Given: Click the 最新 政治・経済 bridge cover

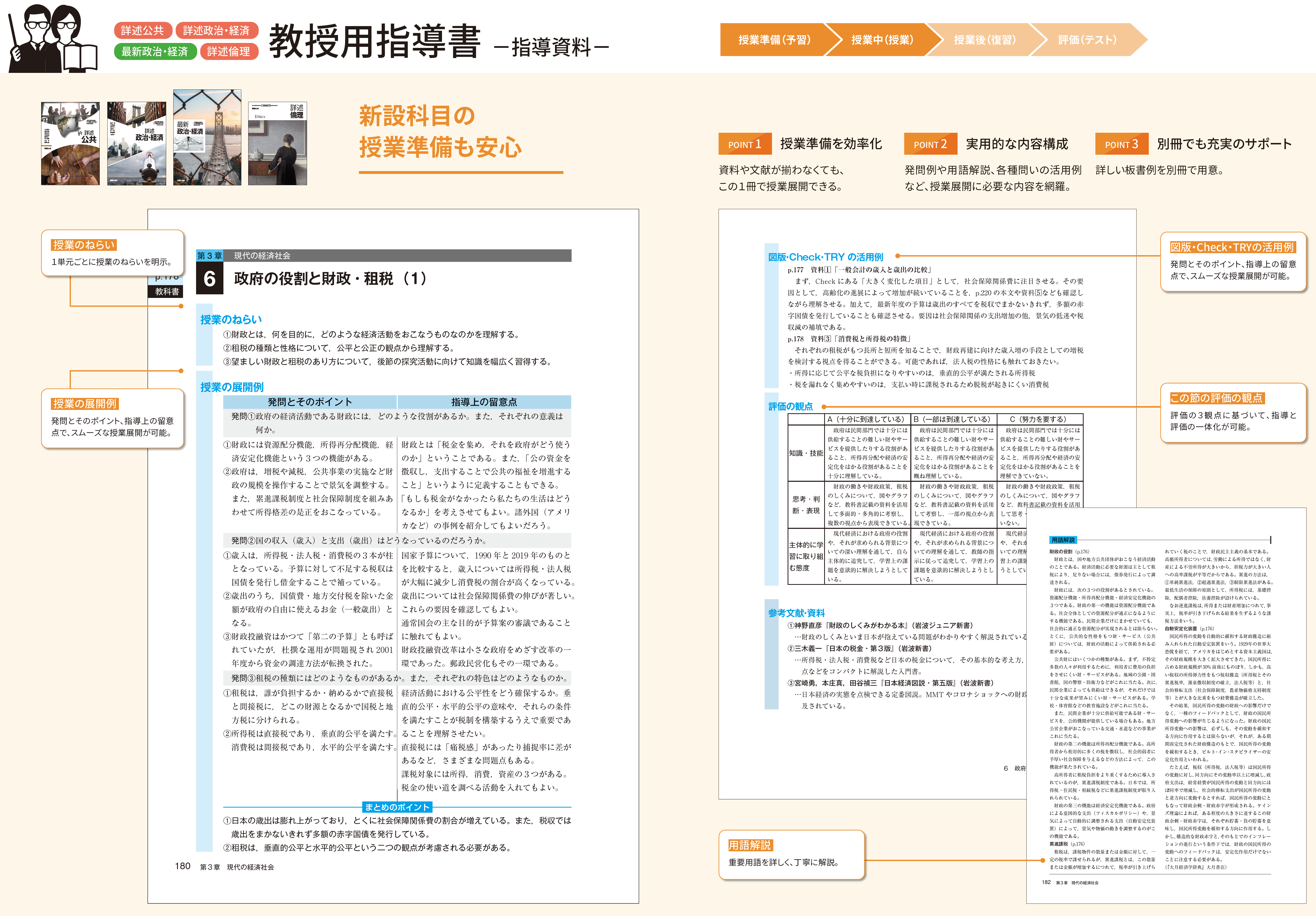Looking at the screenshot, I should [x=207, y=137].
